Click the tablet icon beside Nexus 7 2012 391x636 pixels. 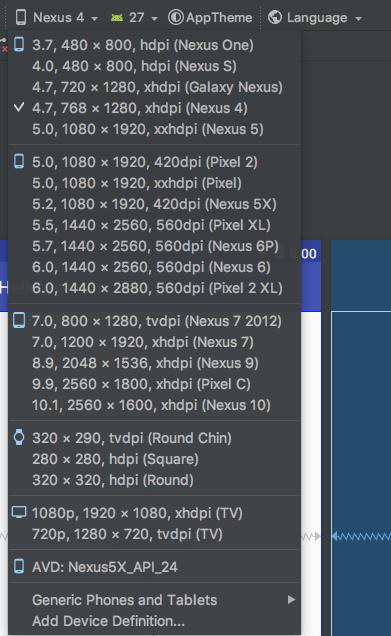click(x=19, y=320)
